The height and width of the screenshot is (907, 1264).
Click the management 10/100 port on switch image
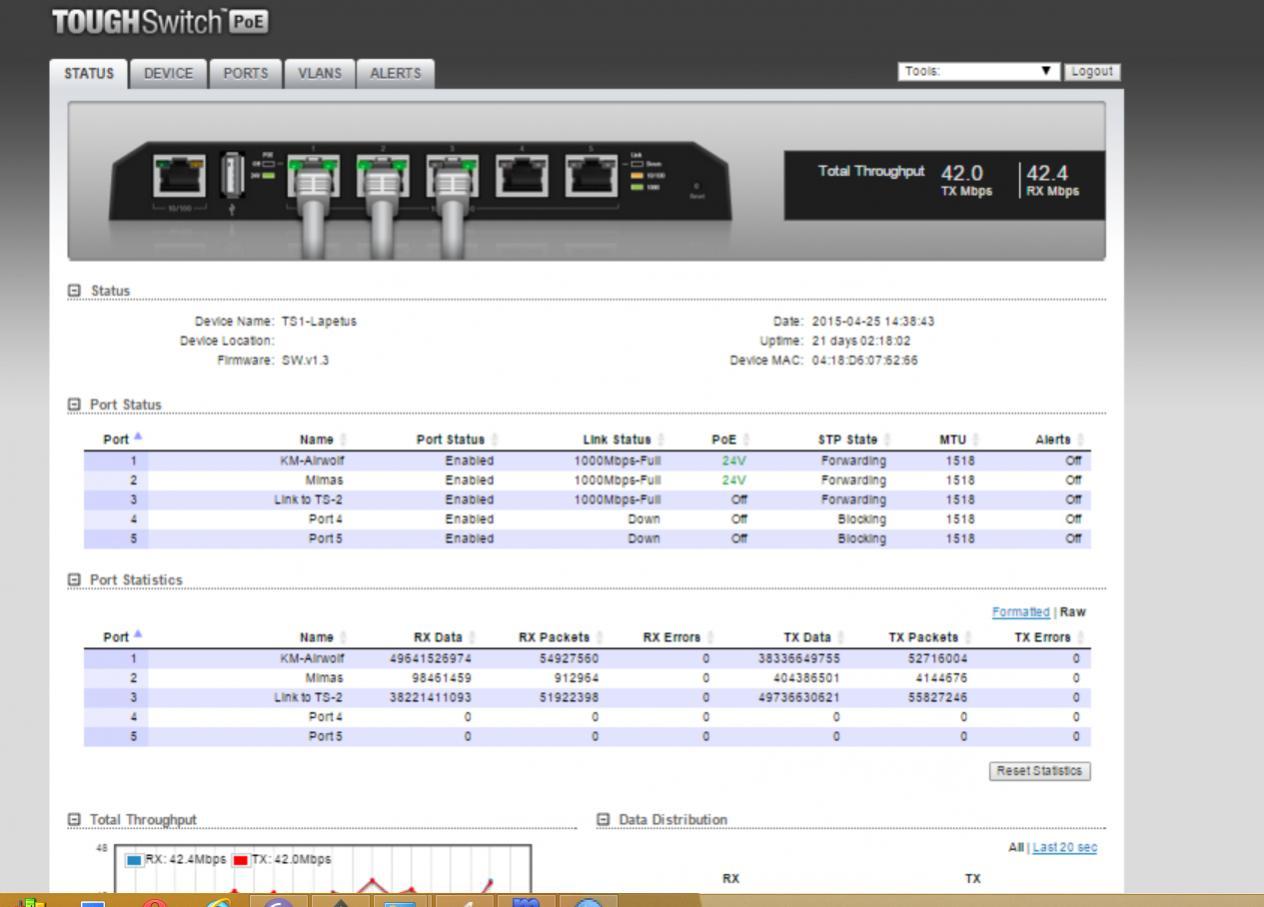pyautogui.click(x=180, y=177)
